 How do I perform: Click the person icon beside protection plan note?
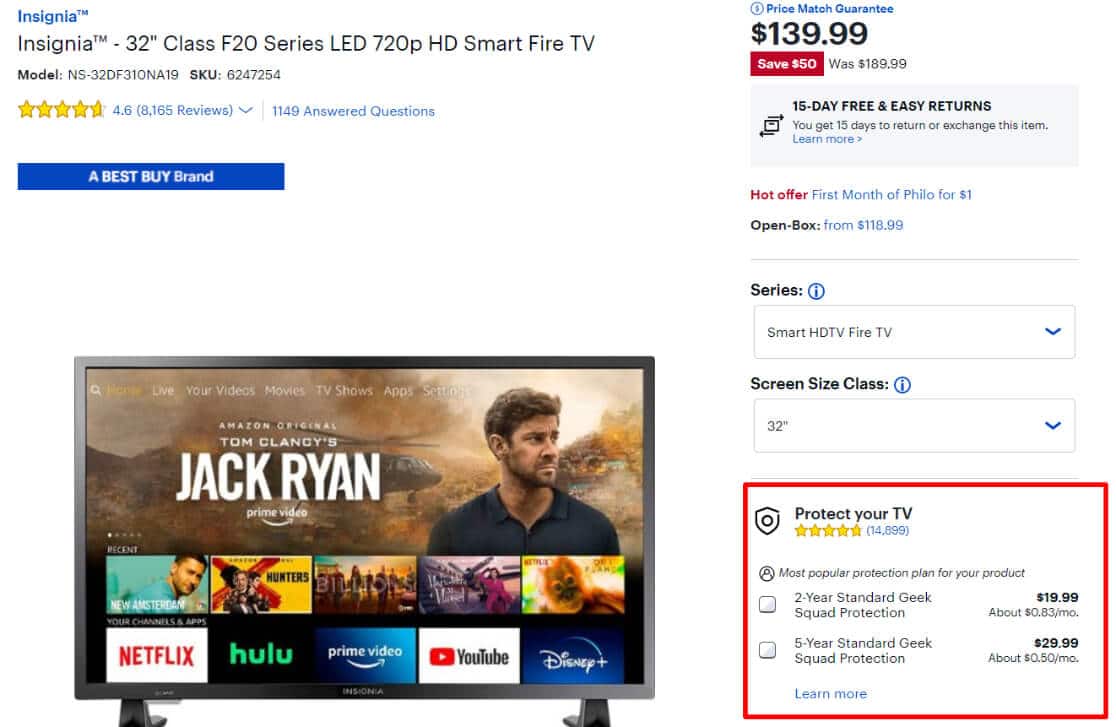(765, 571)
